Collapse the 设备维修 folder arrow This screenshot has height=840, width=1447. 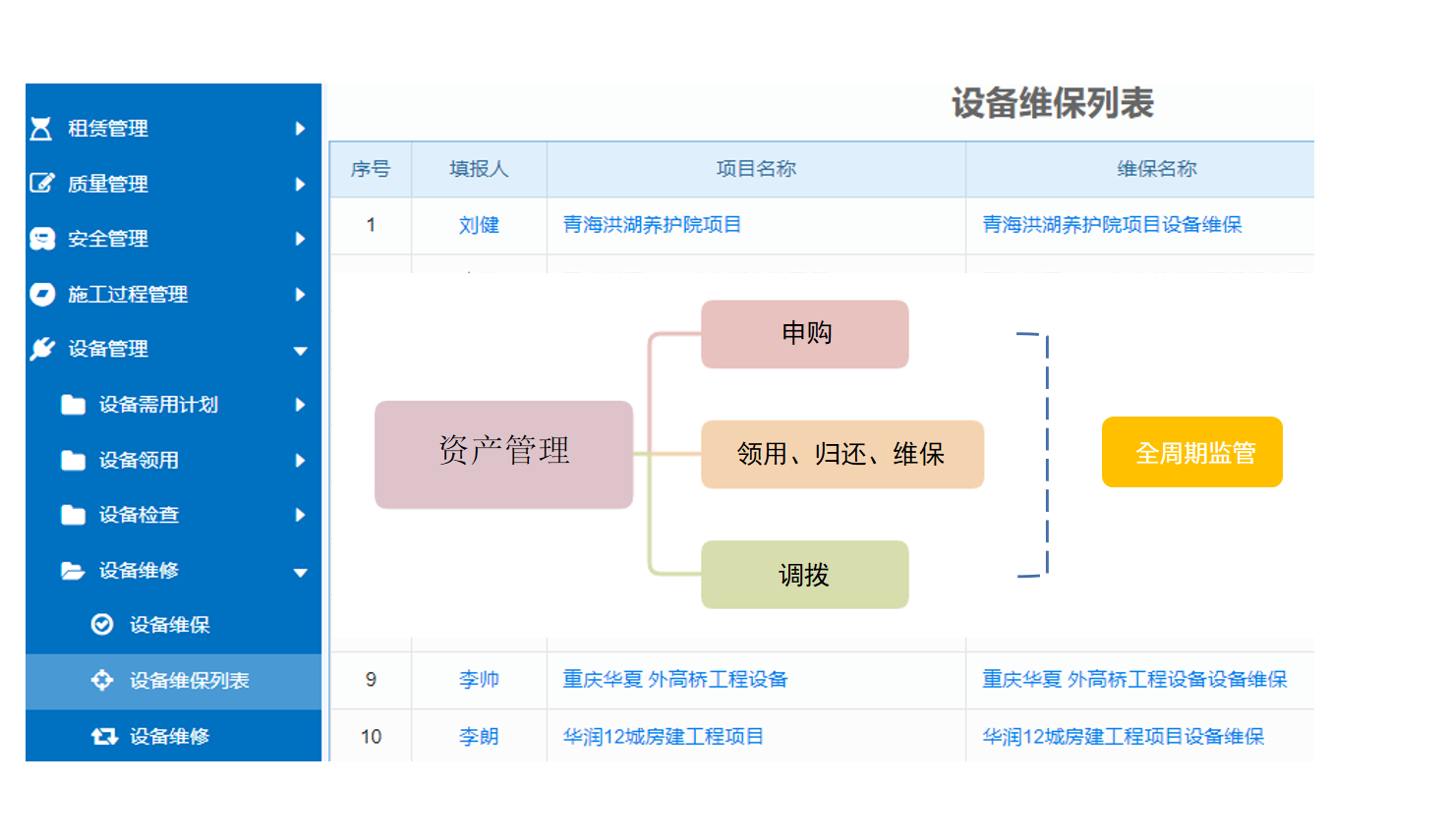pyautogui.click(x=300, y=572)
